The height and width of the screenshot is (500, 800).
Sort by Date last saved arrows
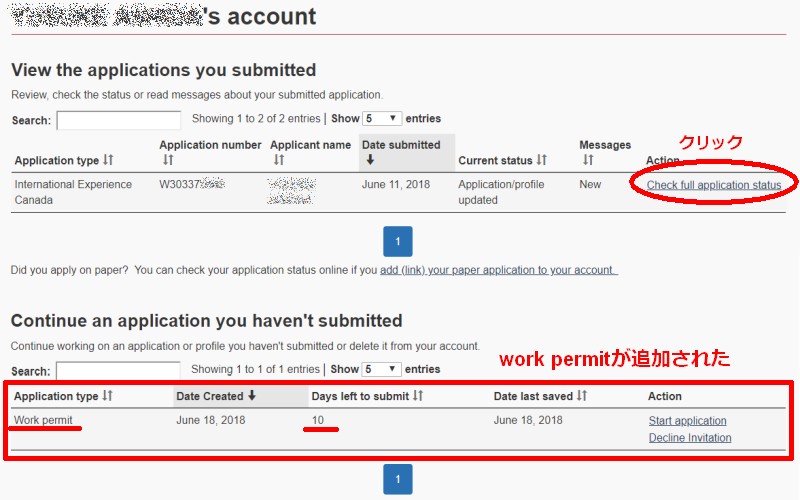pos(582,395)
